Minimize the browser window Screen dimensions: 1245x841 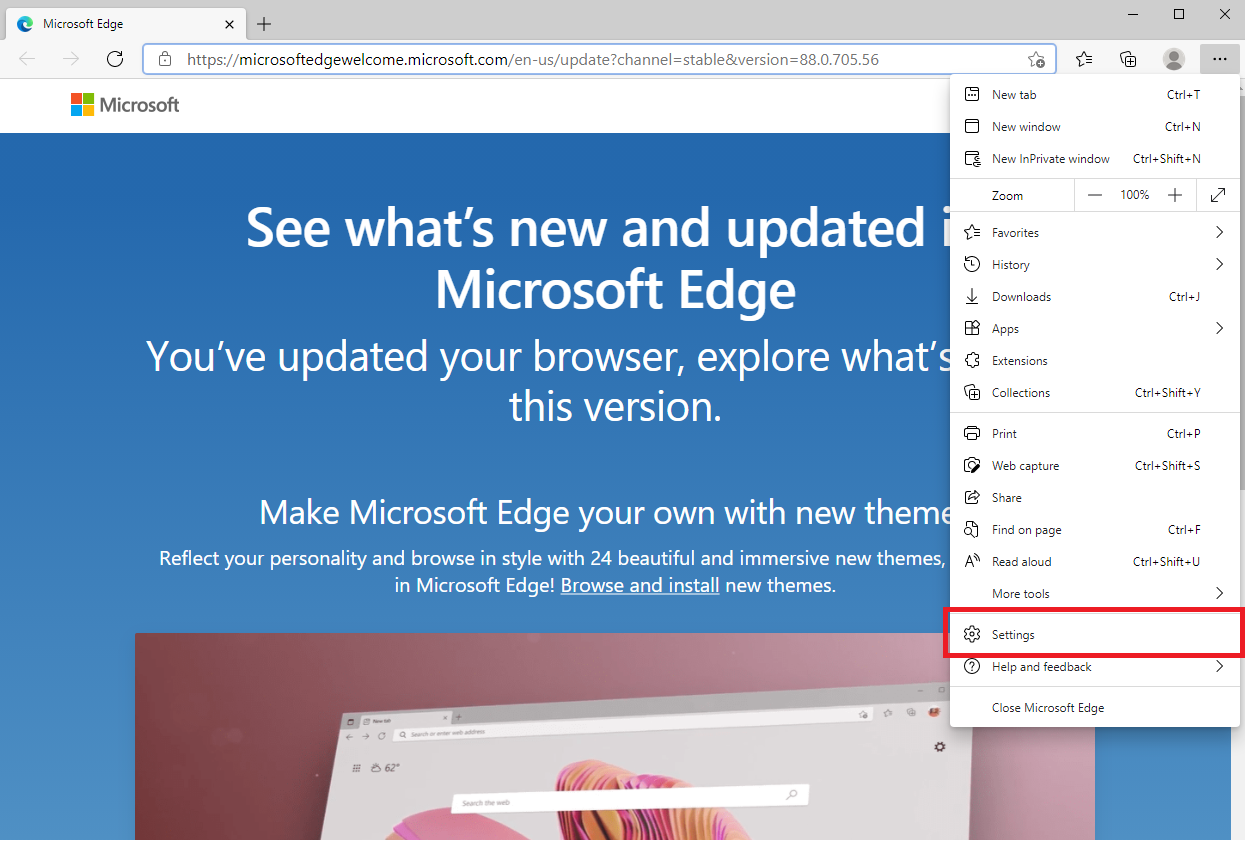point(1134,14)
